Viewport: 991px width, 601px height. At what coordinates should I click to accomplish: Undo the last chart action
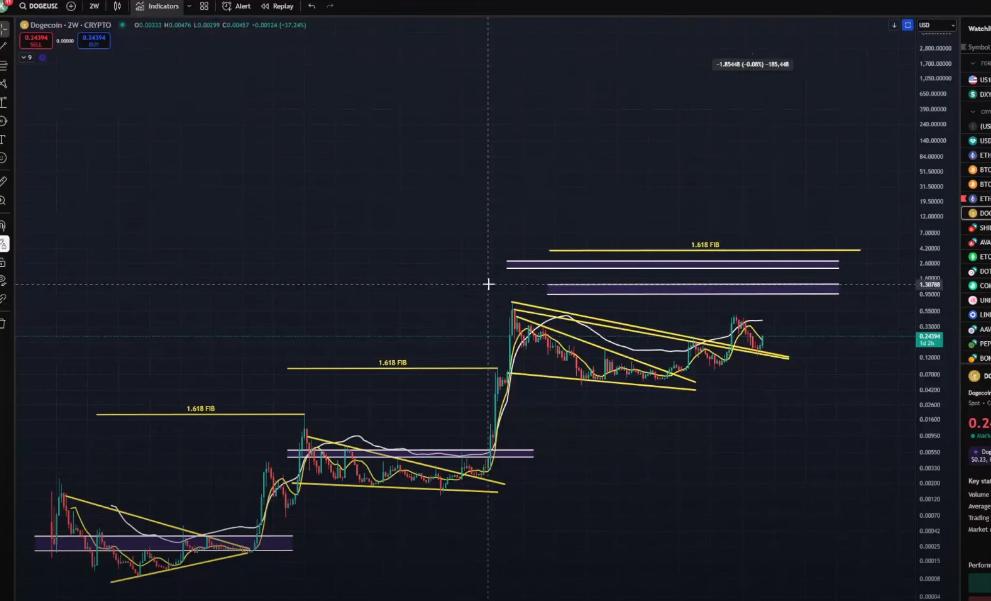312,6
